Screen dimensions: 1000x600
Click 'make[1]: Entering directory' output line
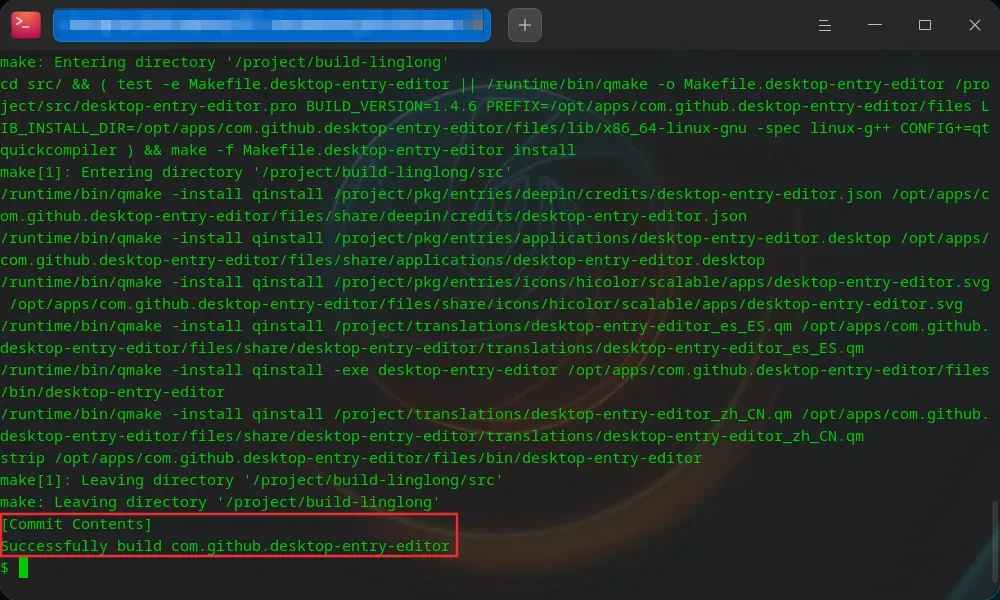256,172
